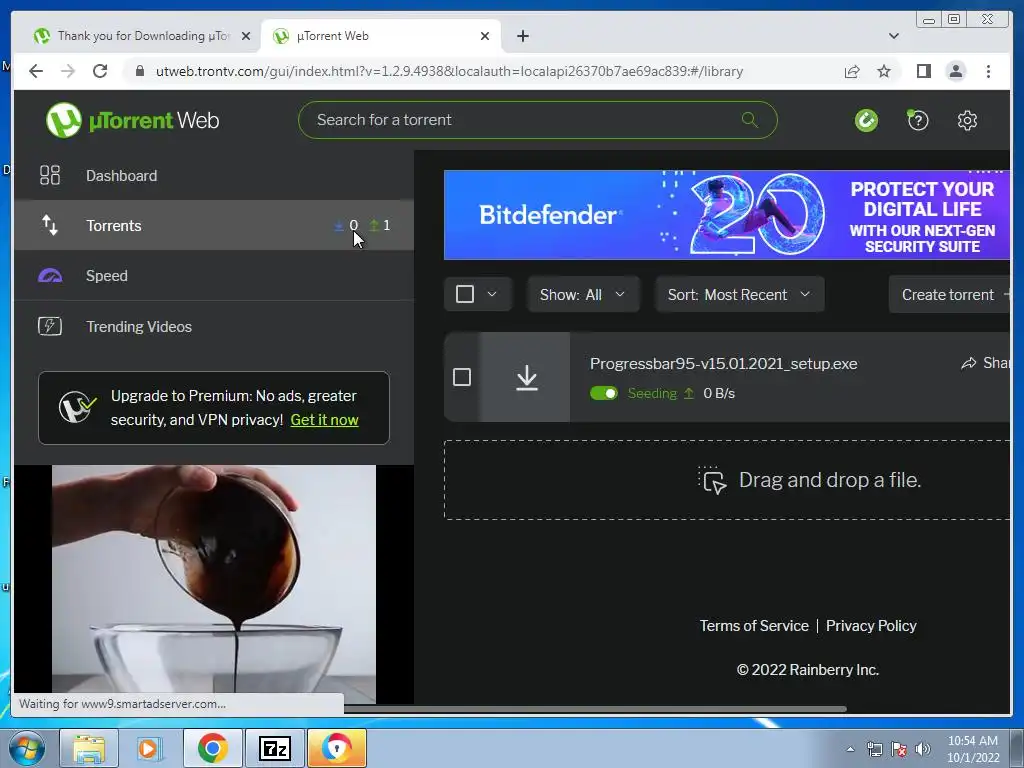Open a new tab with plus icon
The height and width of the screenshot is (768, 1024).
[x=522, y=36]
